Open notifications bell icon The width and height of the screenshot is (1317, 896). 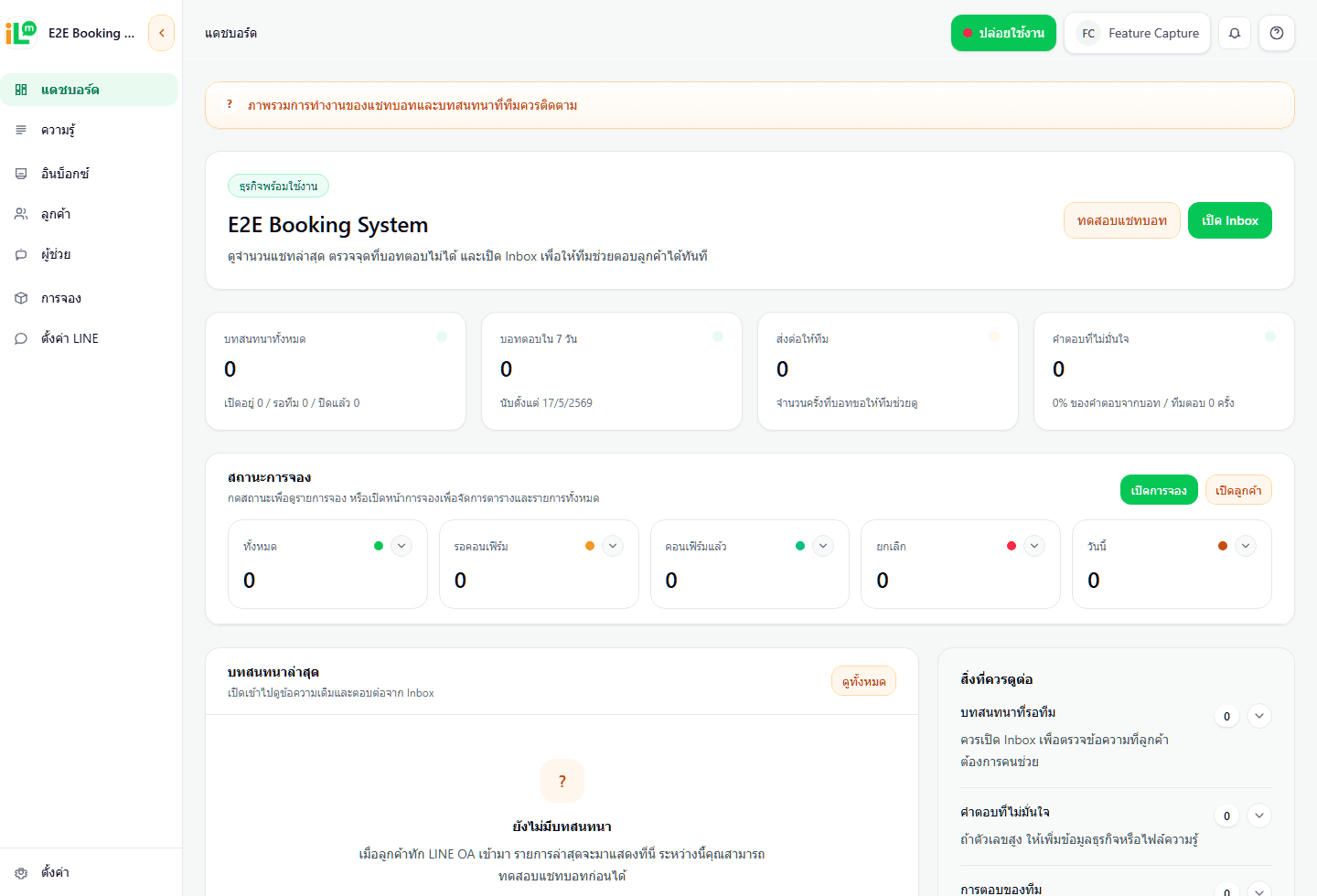(1235, 33)
